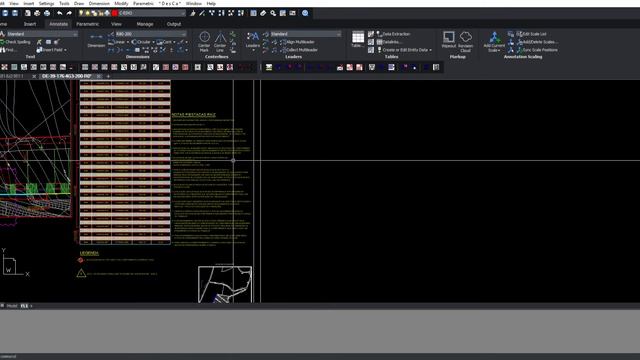
Task: Switch to the Insert ribbon tab
Action: tap(30, 24)
